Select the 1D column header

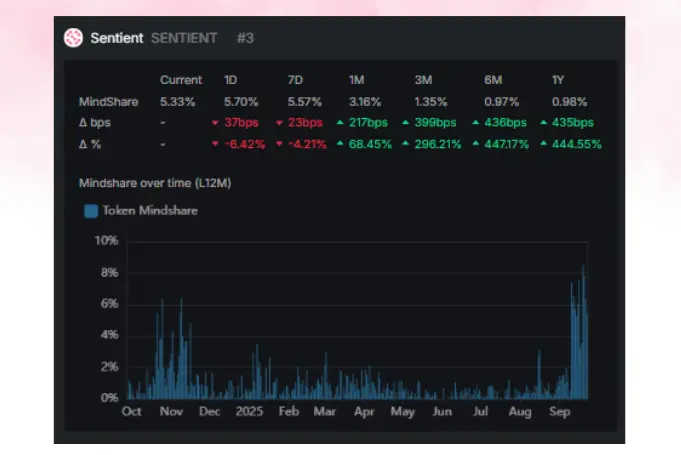pos(230,80)
